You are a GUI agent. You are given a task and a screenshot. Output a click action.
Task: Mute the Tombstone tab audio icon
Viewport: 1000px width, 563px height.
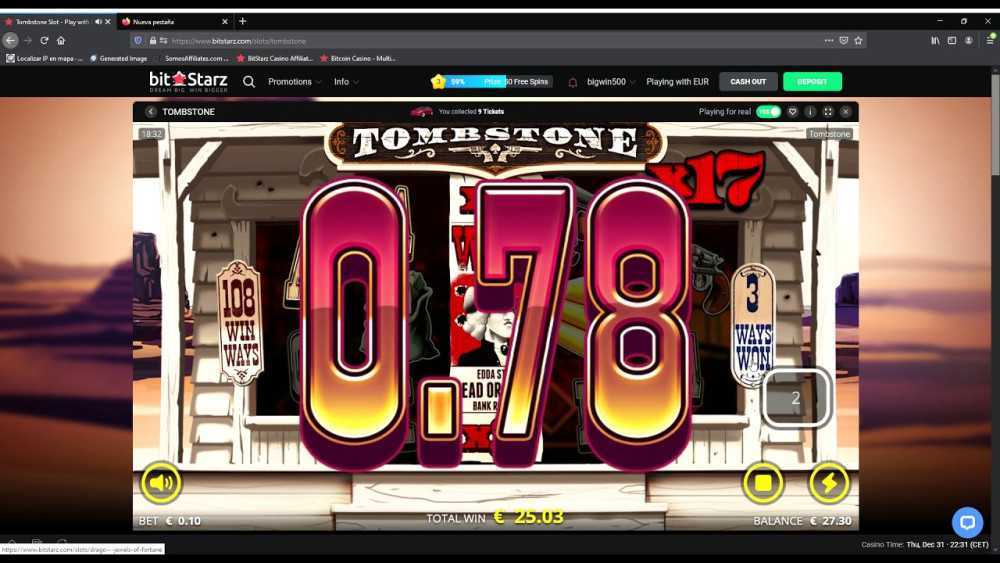98,22
